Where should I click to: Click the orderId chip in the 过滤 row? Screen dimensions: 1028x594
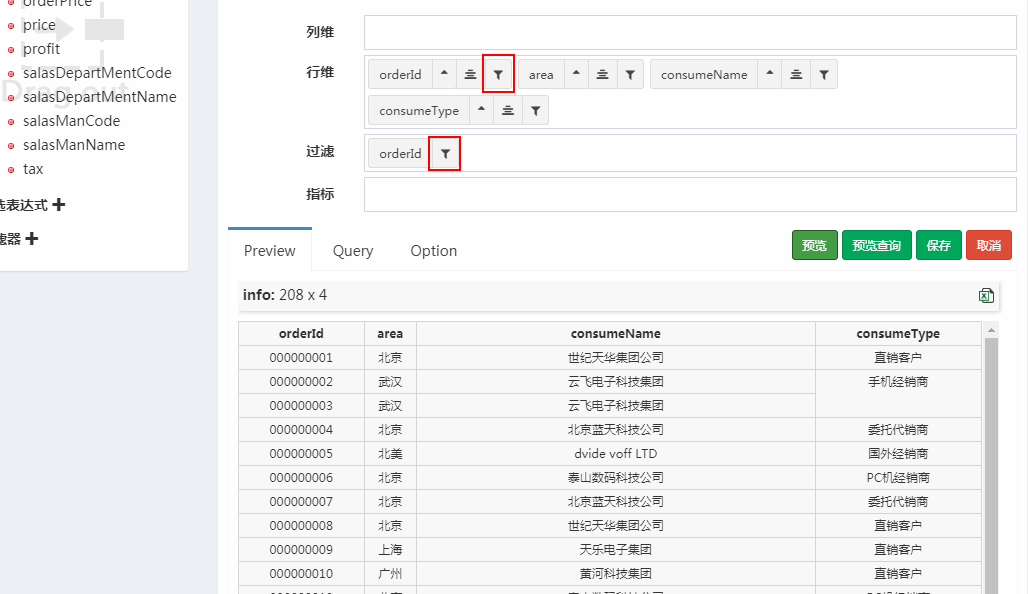400,153
